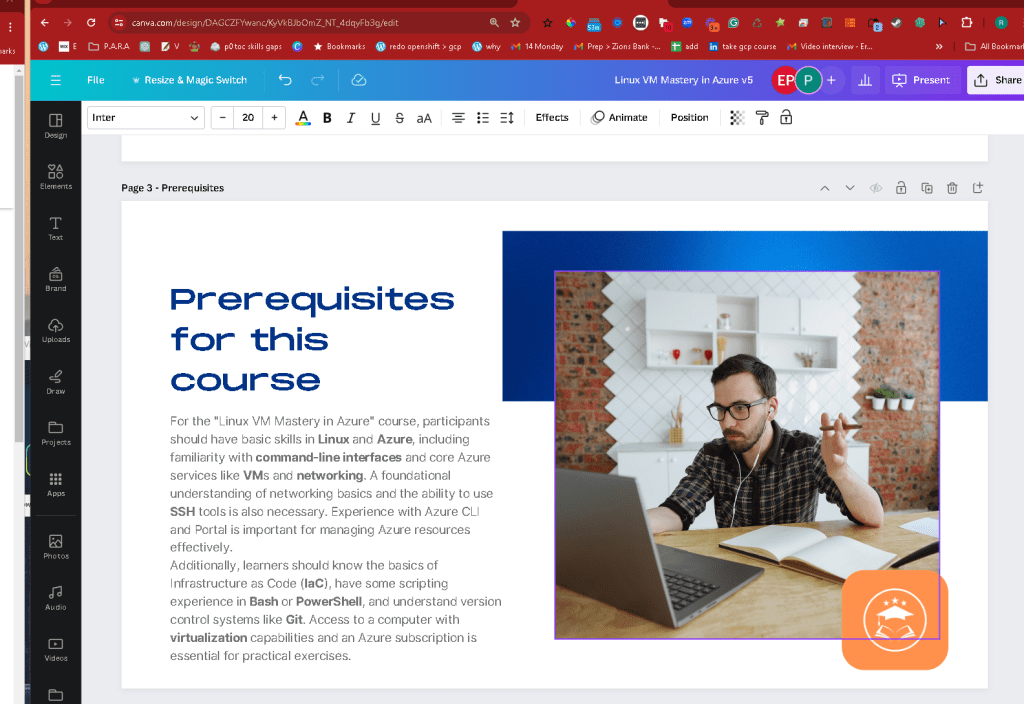1024x704 pixels.
Task: Click the font size field showing 20
Action: click(248, 118)
